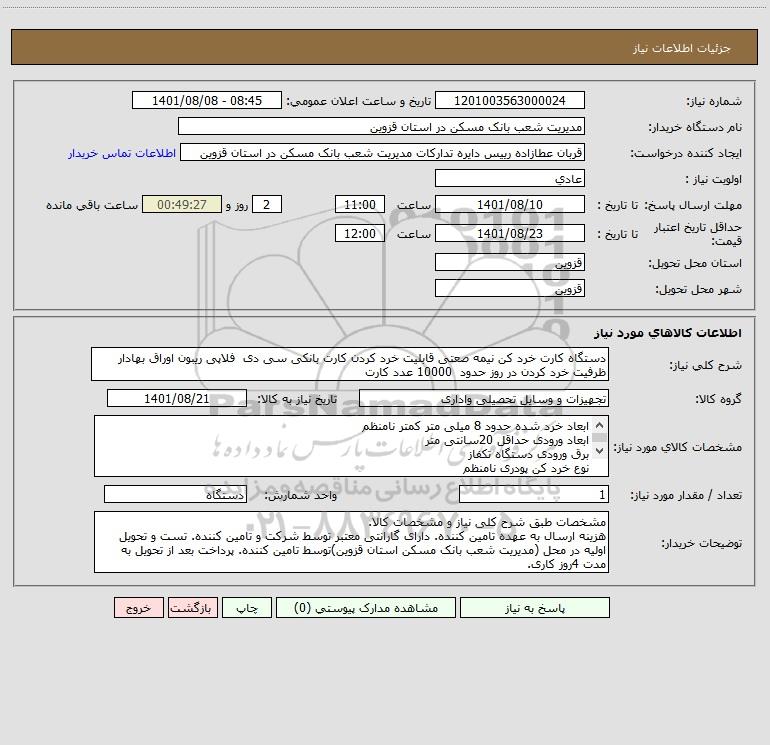Click need date field 1401/08/21
770x745 pixels.
[177, 398]
